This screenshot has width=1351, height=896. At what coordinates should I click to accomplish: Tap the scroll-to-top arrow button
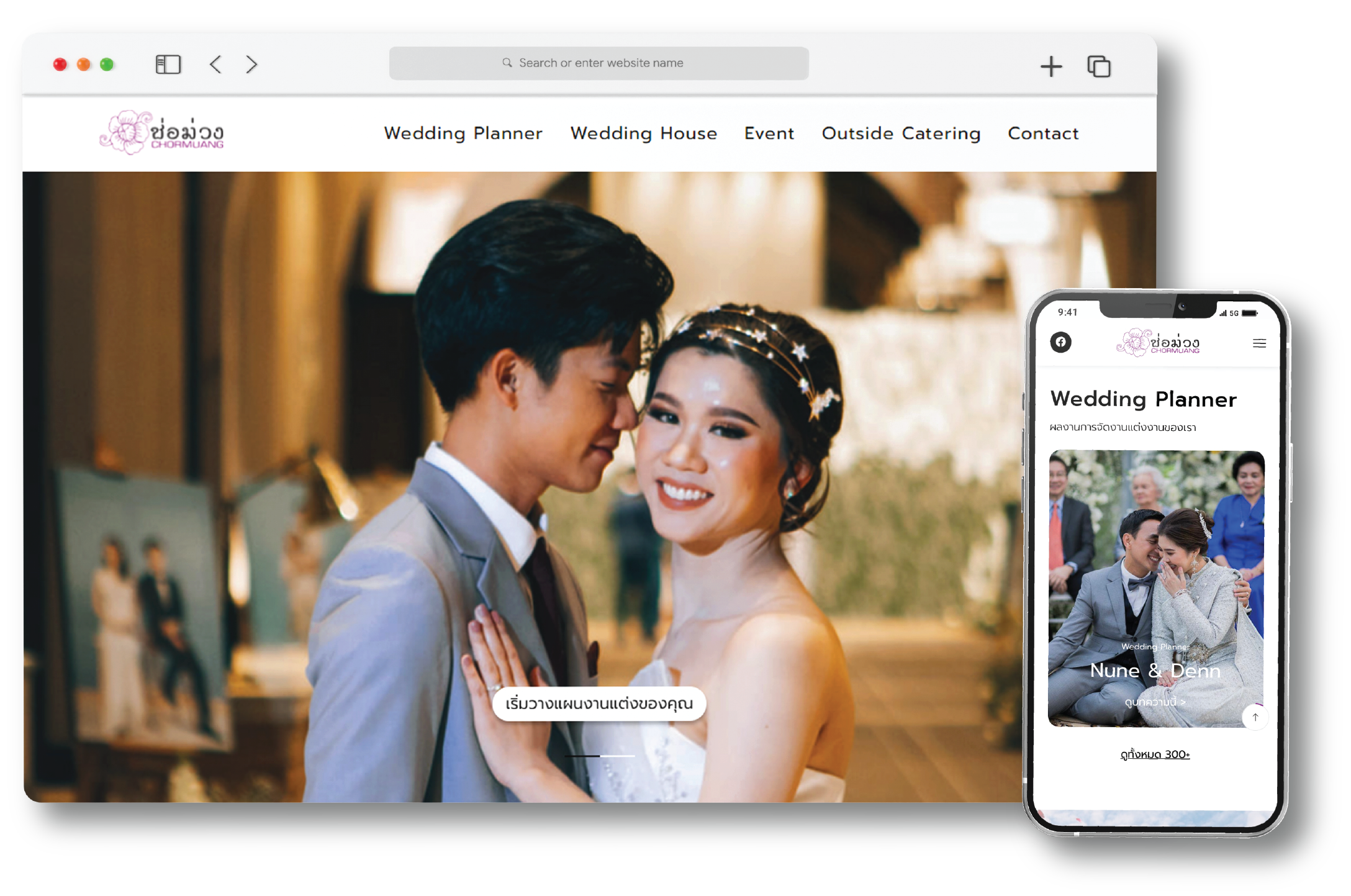[x=1255, y=718]
